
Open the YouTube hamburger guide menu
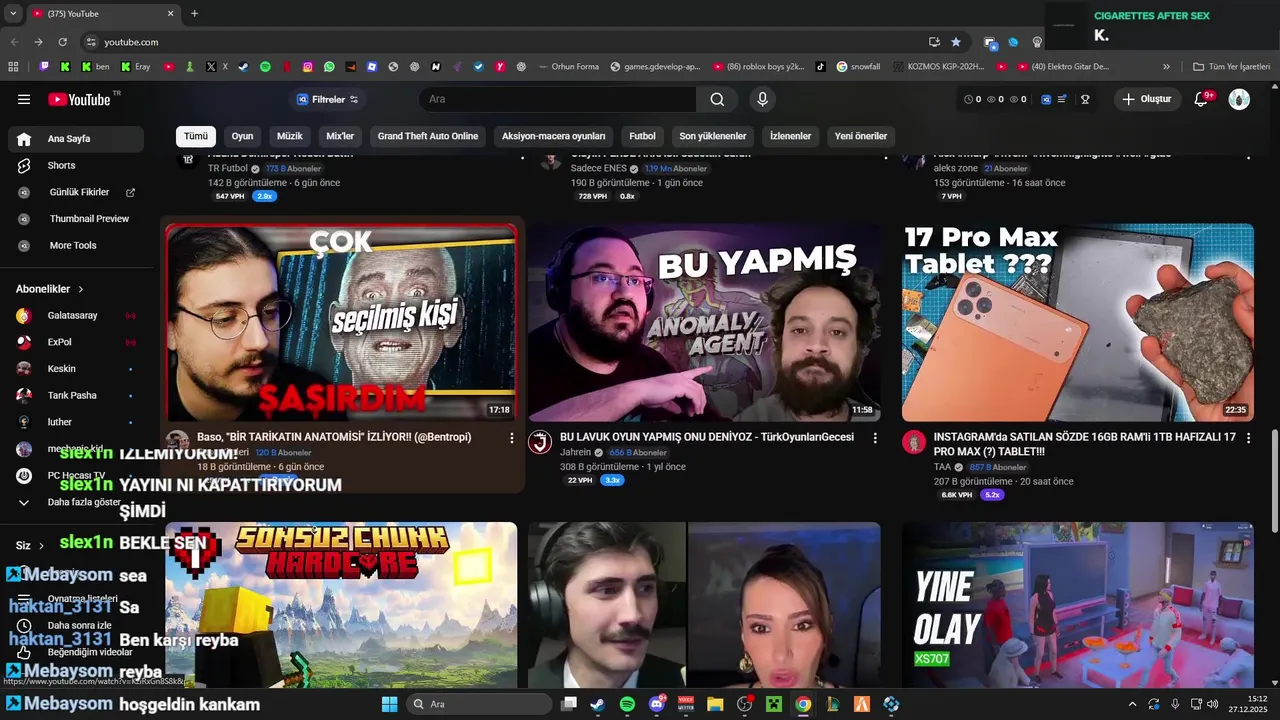point(24,99)
